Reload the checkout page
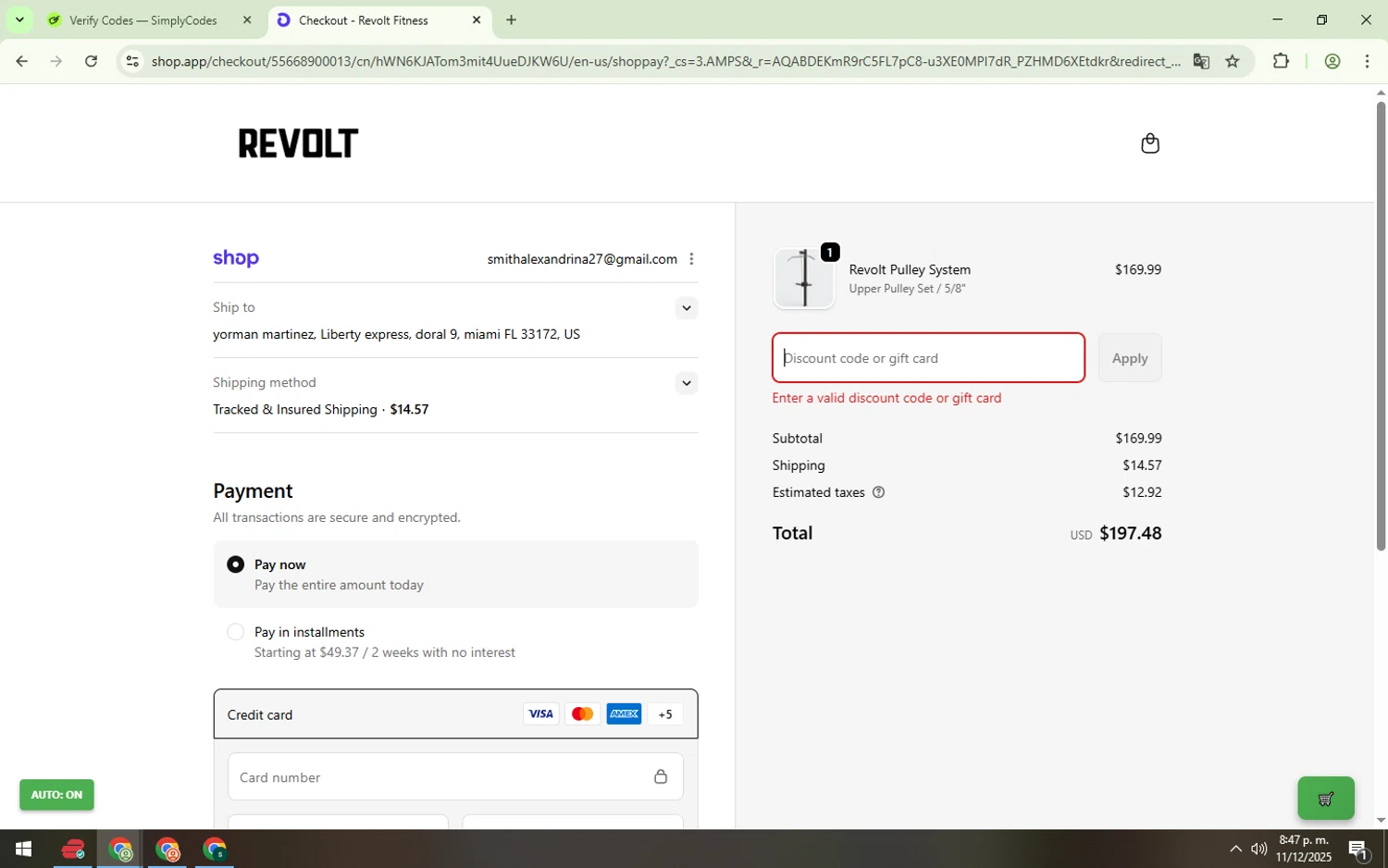This screenshot has width=1388, height=868. [91, 61]
